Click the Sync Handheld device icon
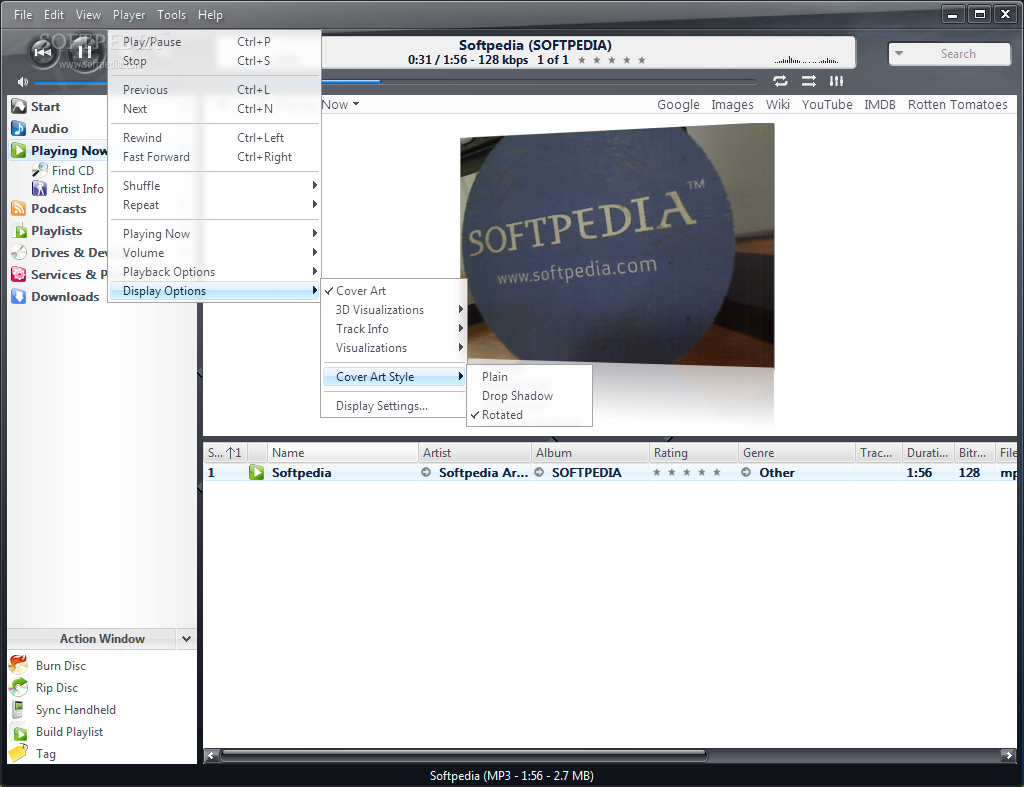 19,709
